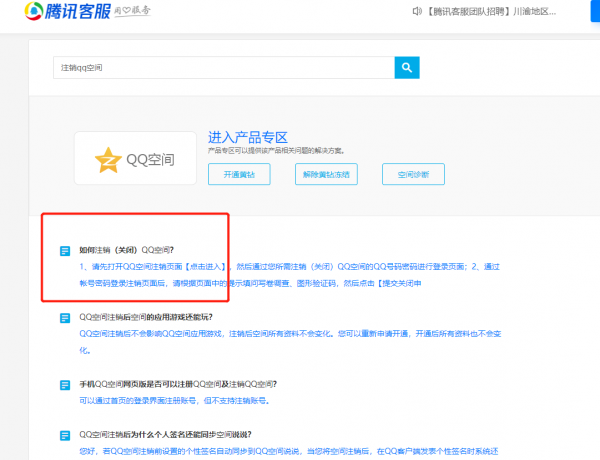The height and width of the screenshot is (460, 600).
Task: Click the Tencent Customer Service logo
Action: coord(68,11)
